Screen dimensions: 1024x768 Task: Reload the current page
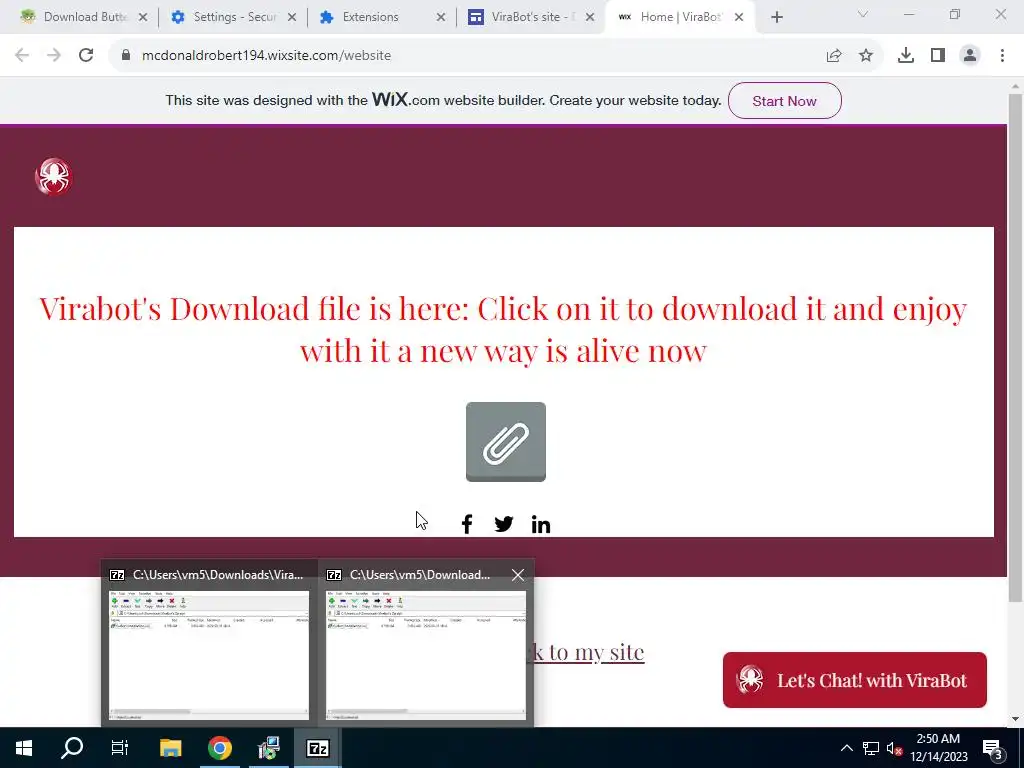pyautogui.click(x=86, y=56)
